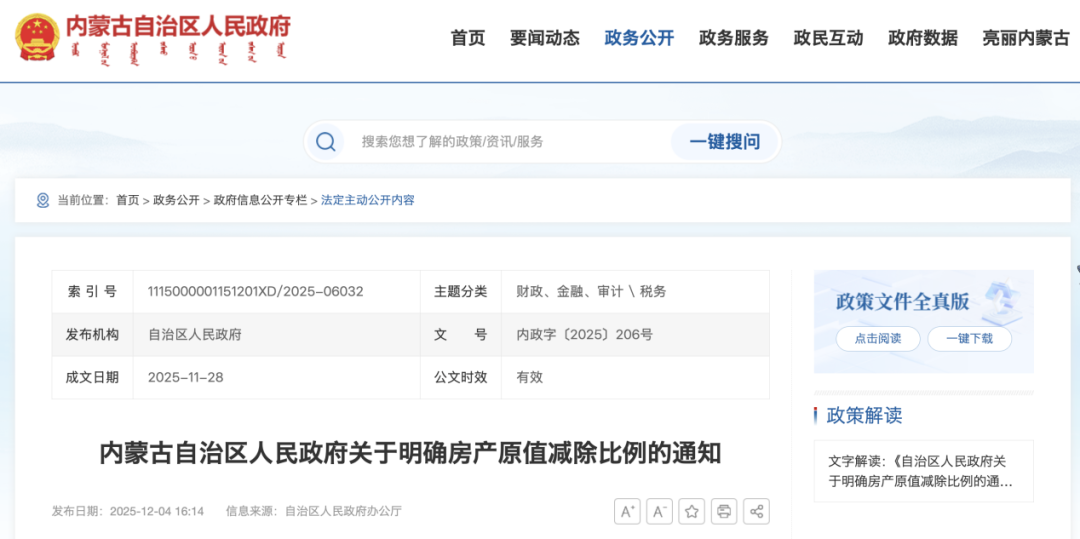The width and height of the screenshot is (1080, 539).
Task: Follow the 政府信息公开专栏 breadcrumb link
Action: 260,200
